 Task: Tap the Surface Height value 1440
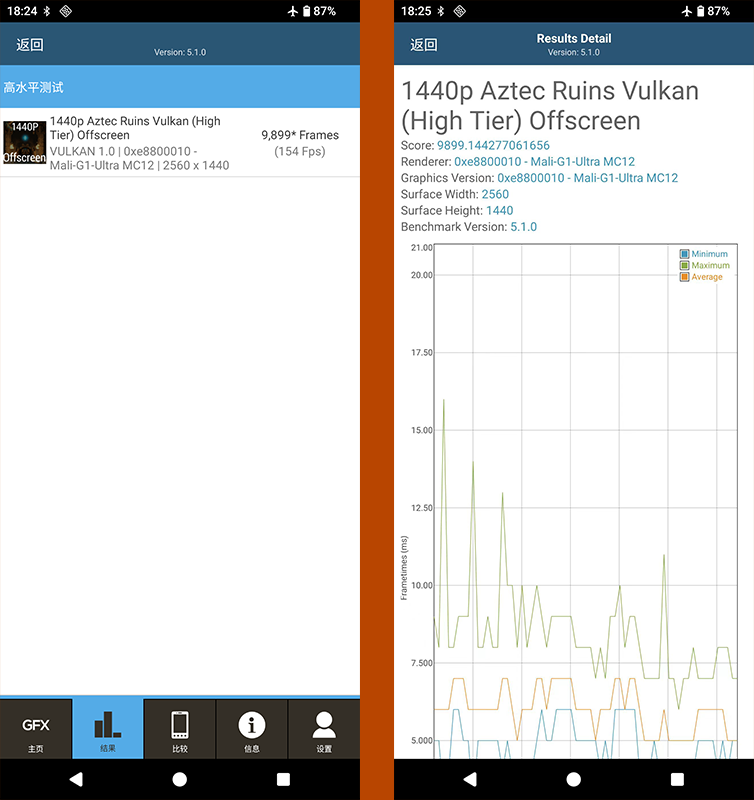[x=499, y=211]
